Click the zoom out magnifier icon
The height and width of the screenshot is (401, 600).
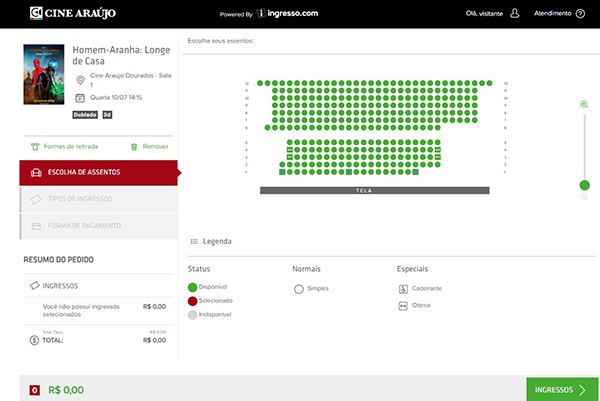tap(584, 197)
